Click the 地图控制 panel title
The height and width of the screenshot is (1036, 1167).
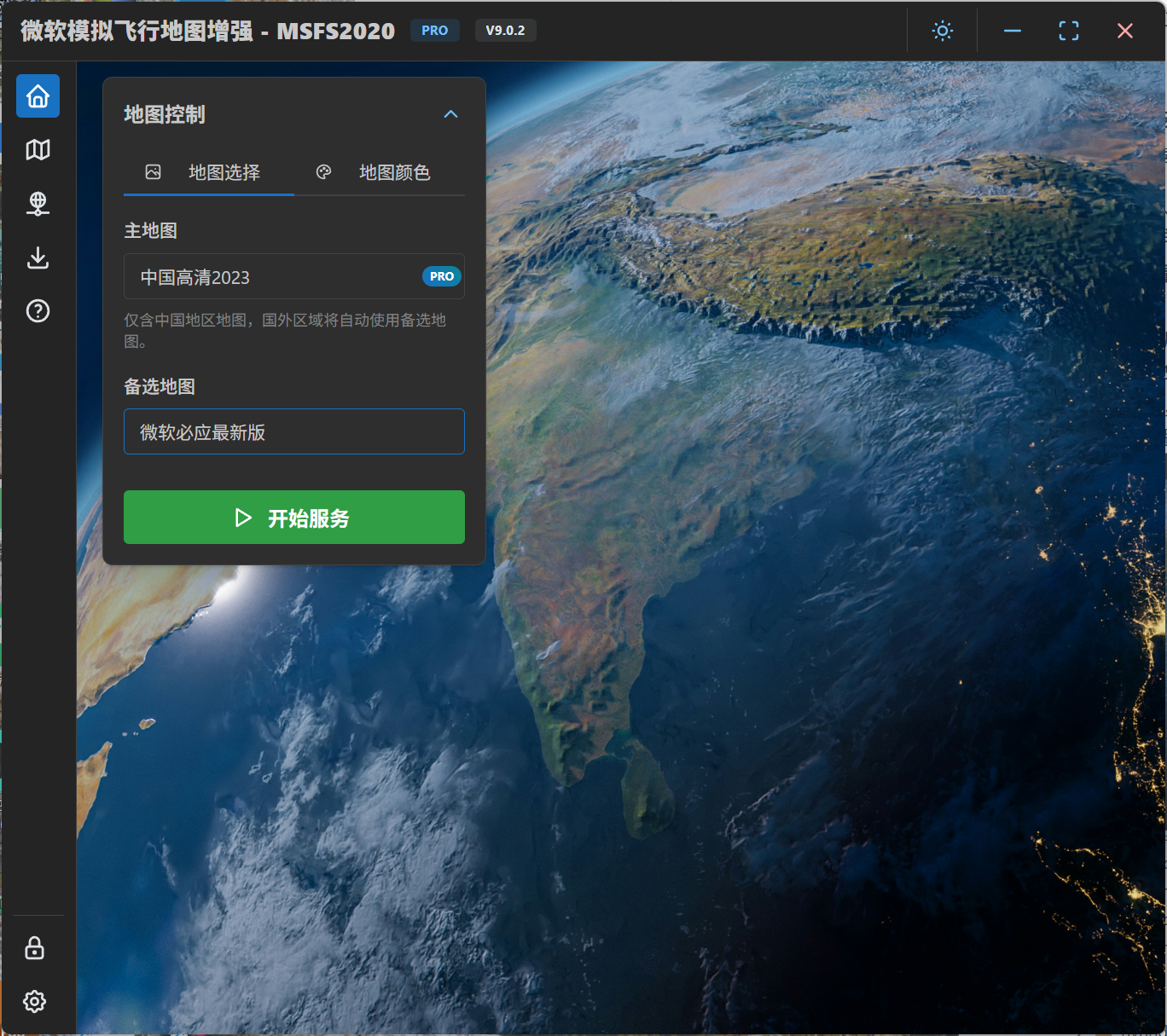tap(165, 114)
